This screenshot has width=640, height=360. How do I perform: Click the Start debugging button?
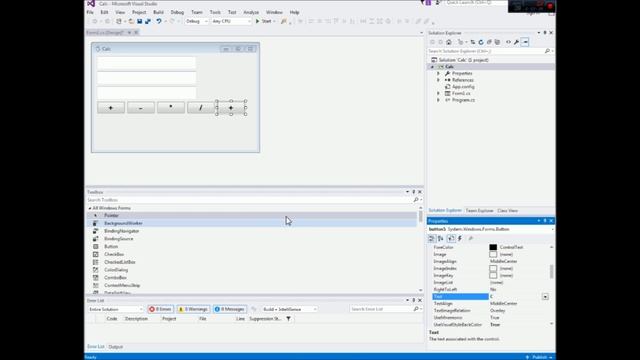tap(264, 21)
